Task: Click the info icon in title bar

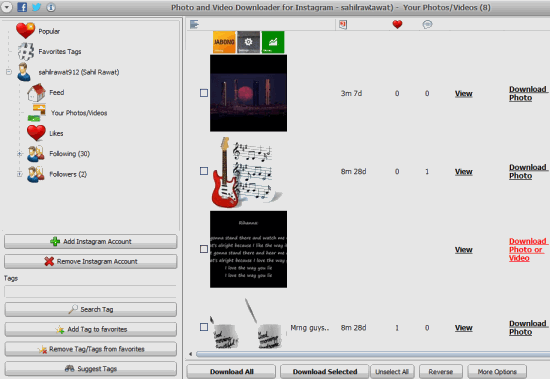Action: pyautogui.click(x=51, y=7)
